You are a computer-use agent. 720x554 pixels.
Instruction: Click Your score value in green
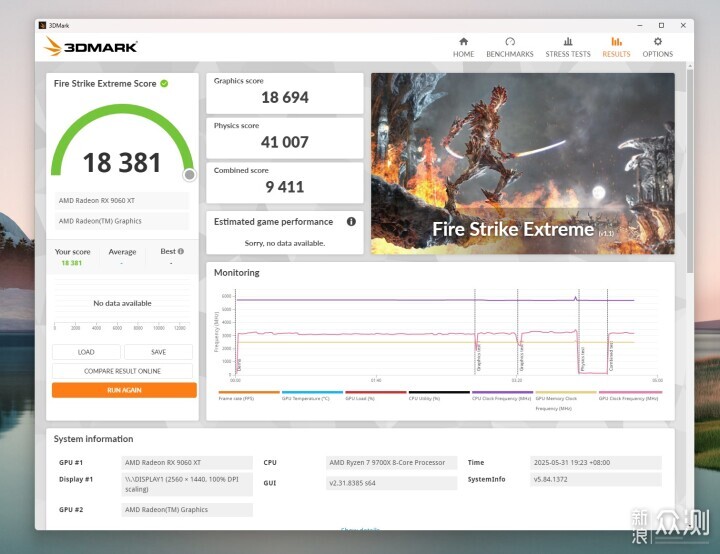click(x=72, y=263)
